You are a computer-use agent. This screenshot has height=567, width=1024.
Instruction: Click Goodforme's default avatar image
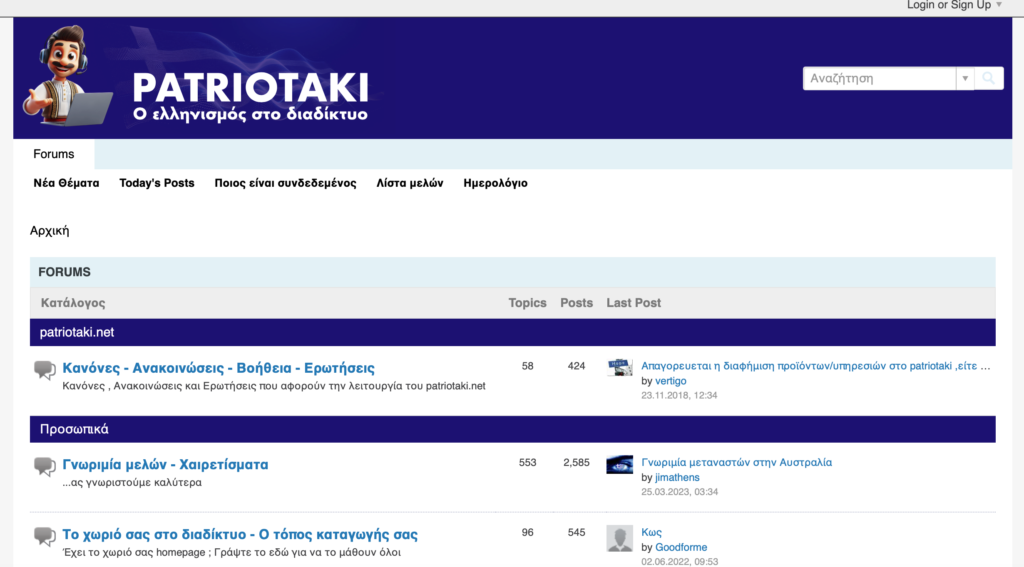[619, 538]
